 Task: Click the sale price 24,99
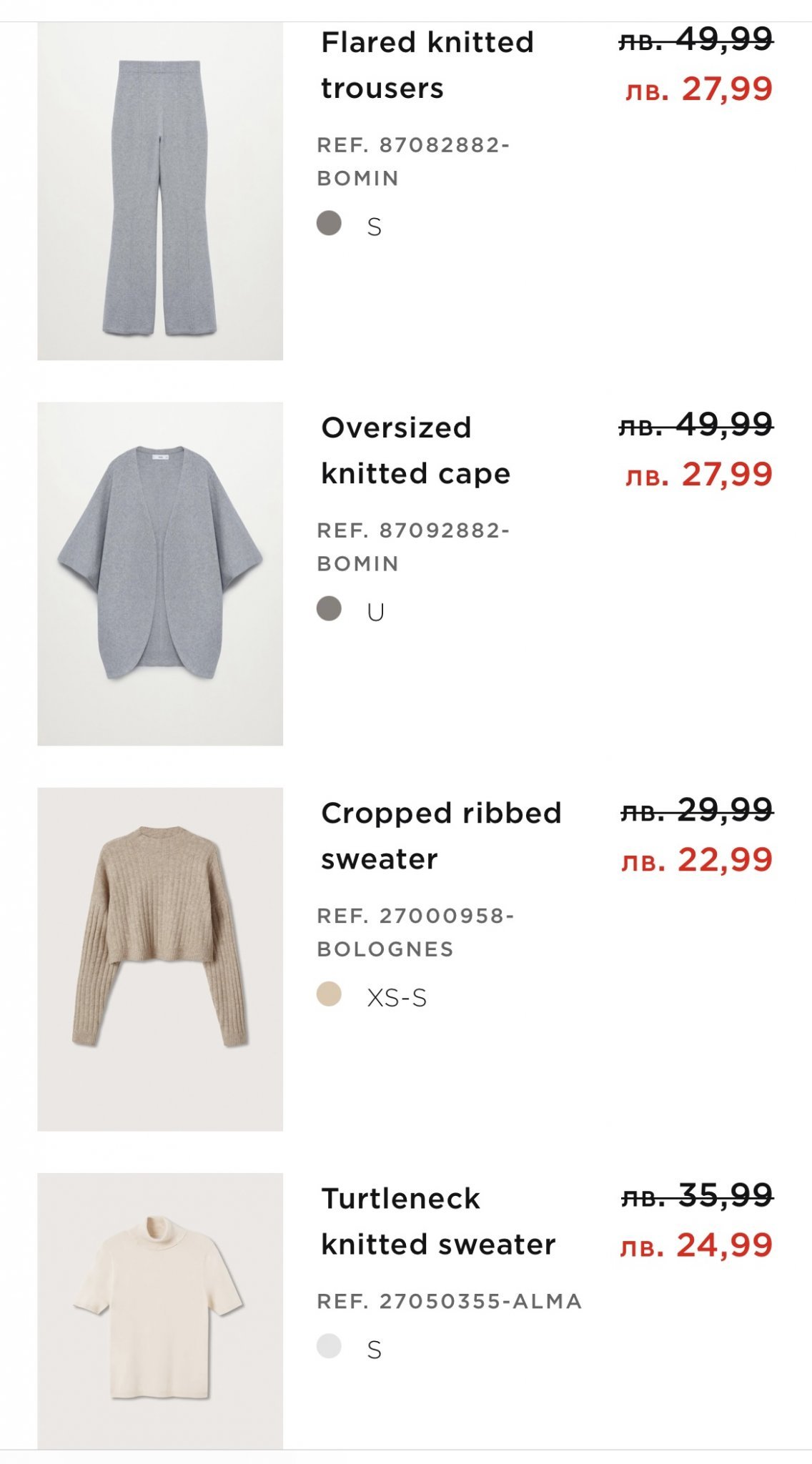697,1245
